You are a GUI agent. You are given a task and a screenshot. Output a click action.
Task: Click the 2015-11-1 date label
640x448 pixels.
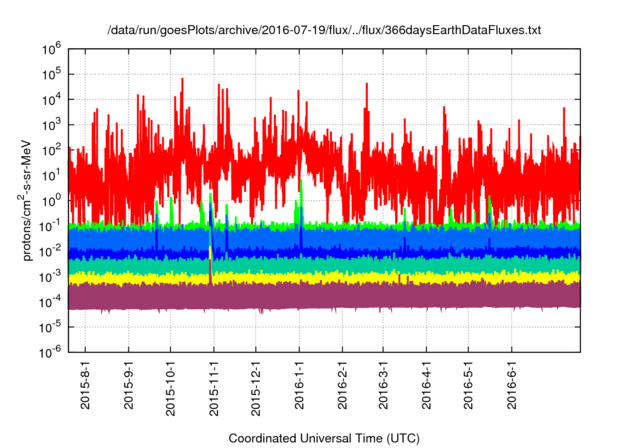pos(213,388)
